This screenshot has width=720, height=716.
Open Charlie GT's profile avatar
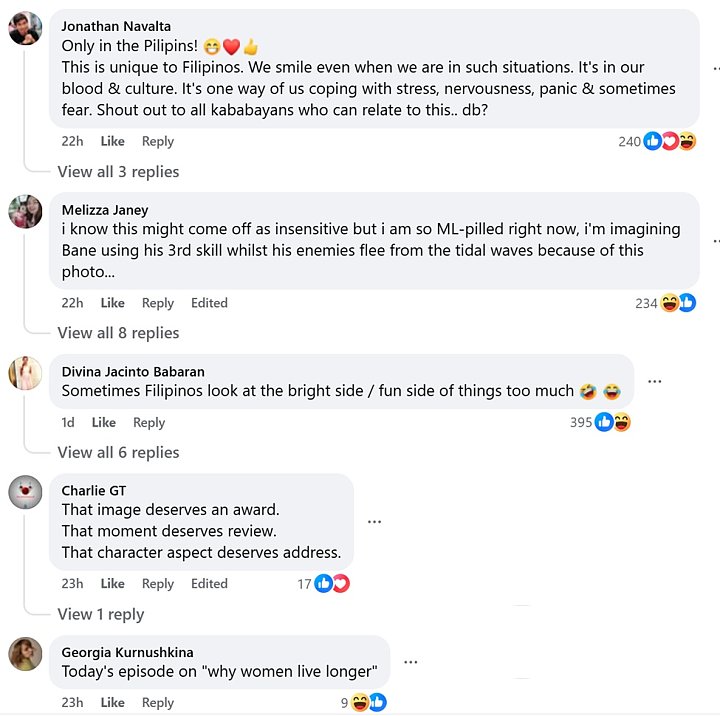pyautogui.click(x=25, y=492)
